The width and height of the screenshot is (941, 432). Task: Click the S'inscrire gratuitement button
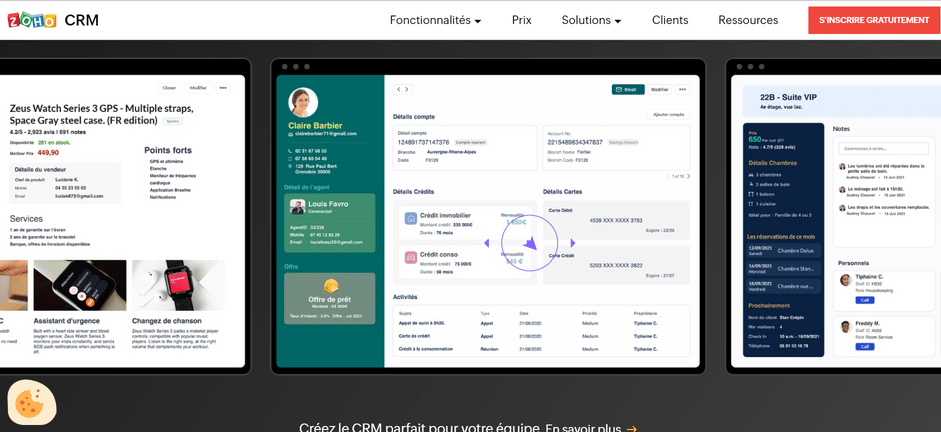873,20
